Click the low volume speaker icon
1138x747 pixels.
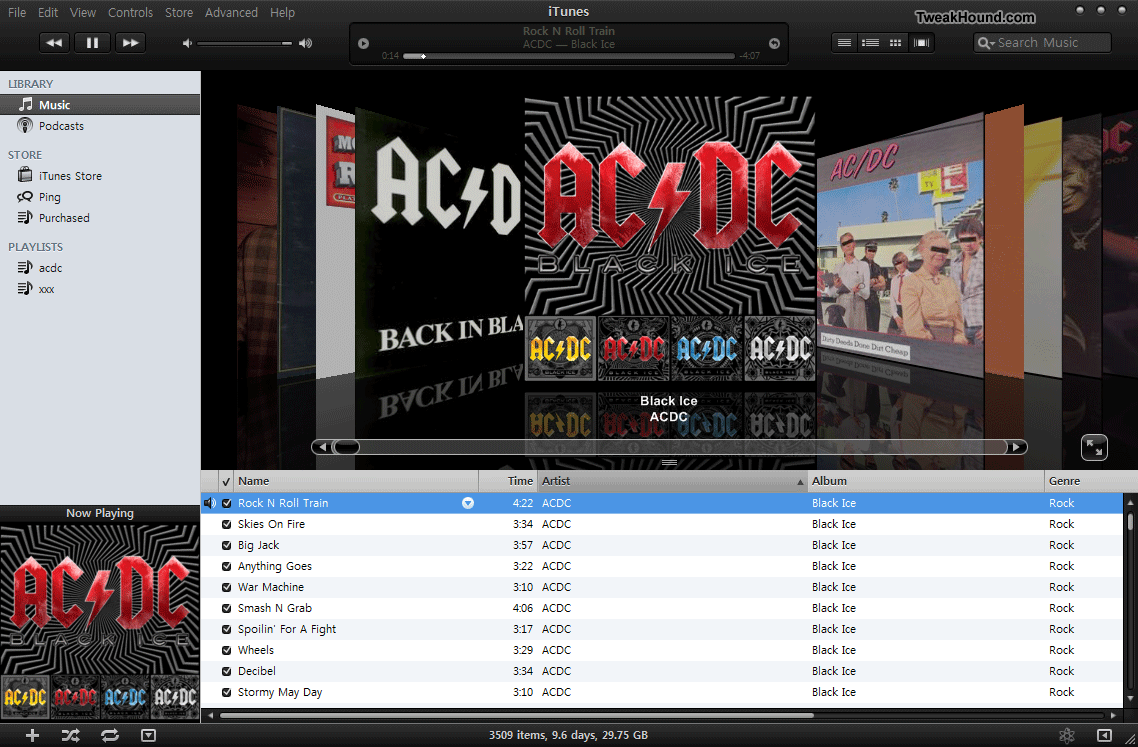tap(187, 44)
